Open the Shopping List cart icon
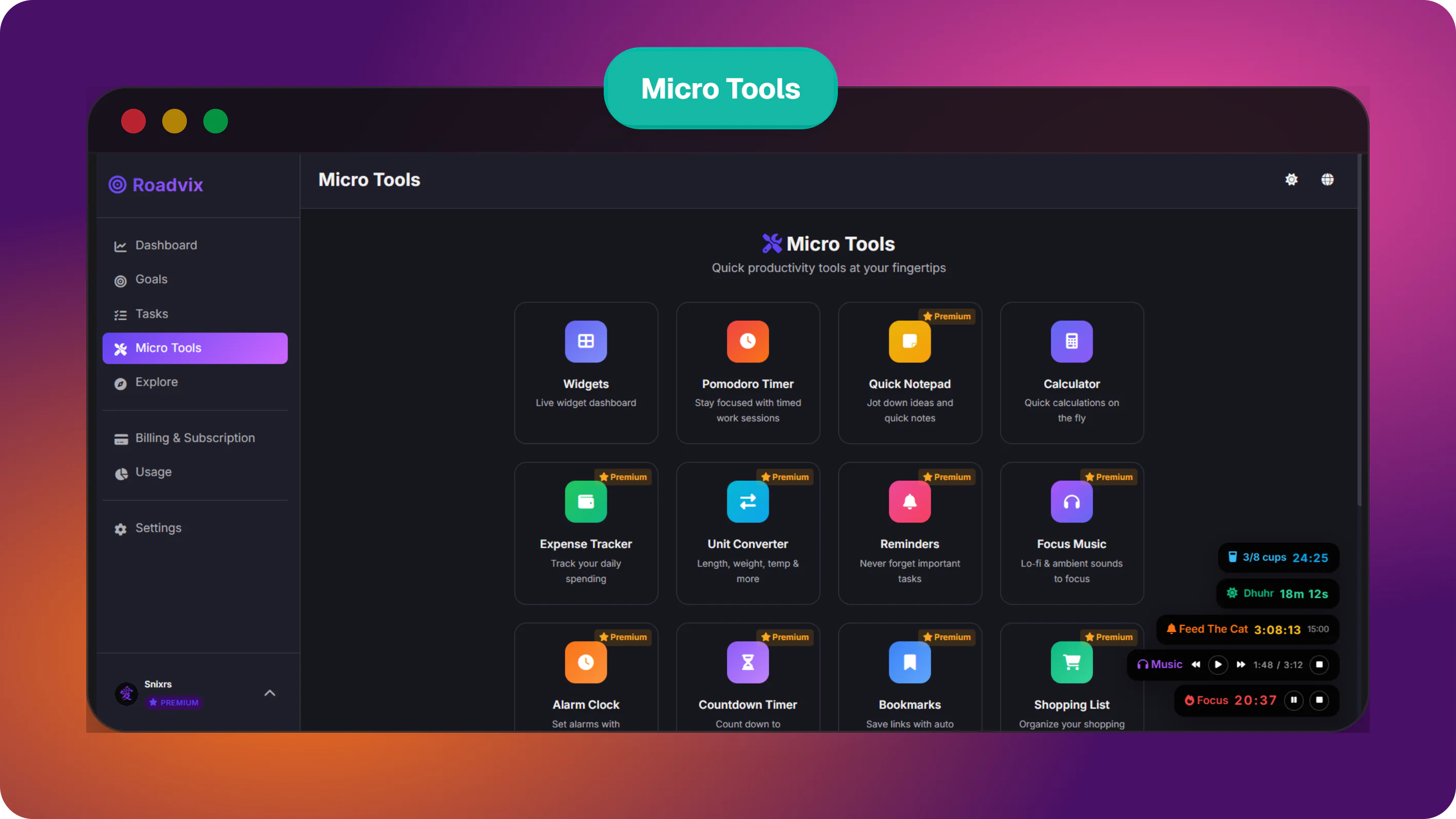This screenshot has width=1456, height=819. [1071, 662]
